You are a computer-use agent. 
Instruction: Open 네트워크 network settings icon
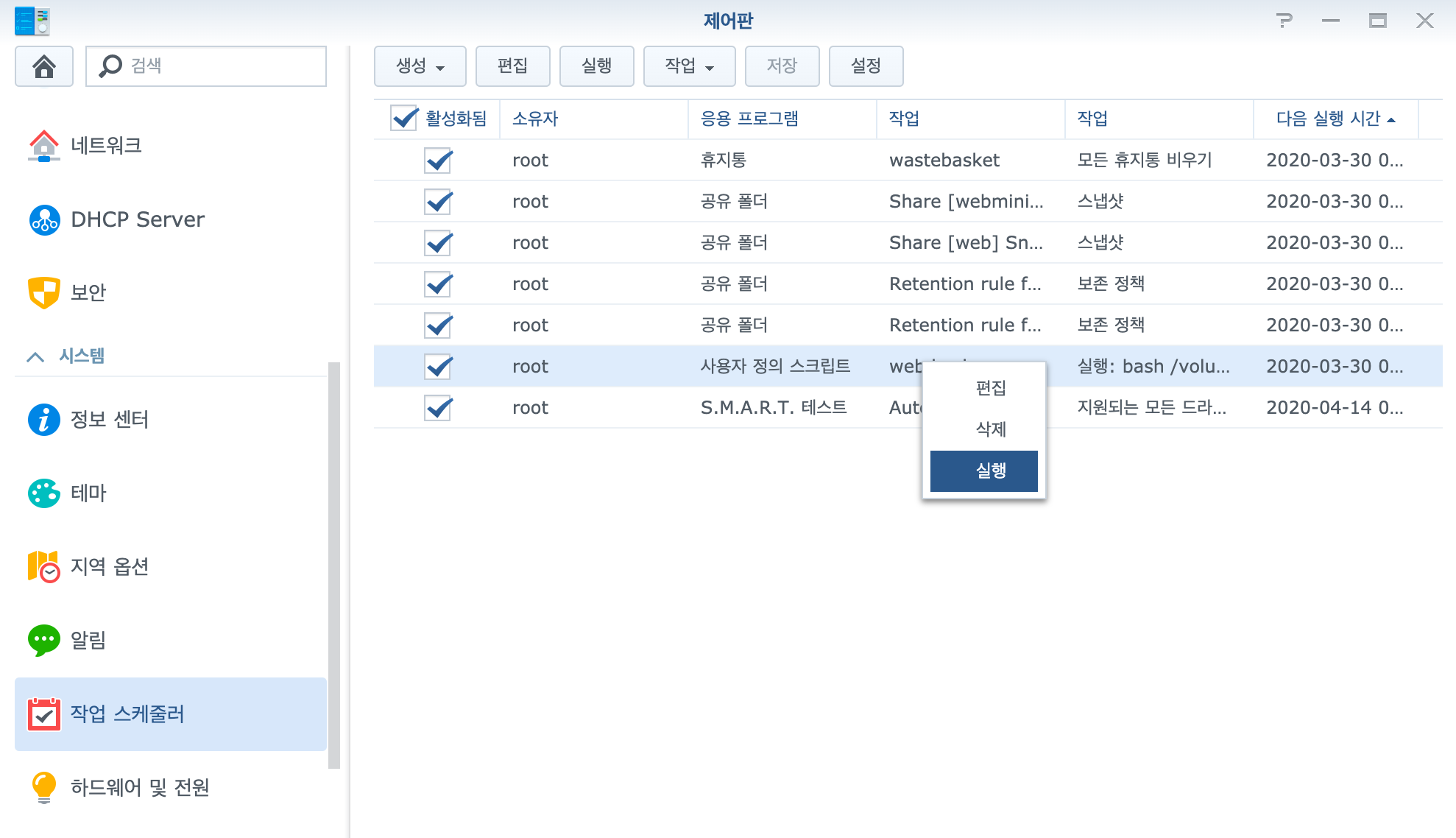coord(44,146)
